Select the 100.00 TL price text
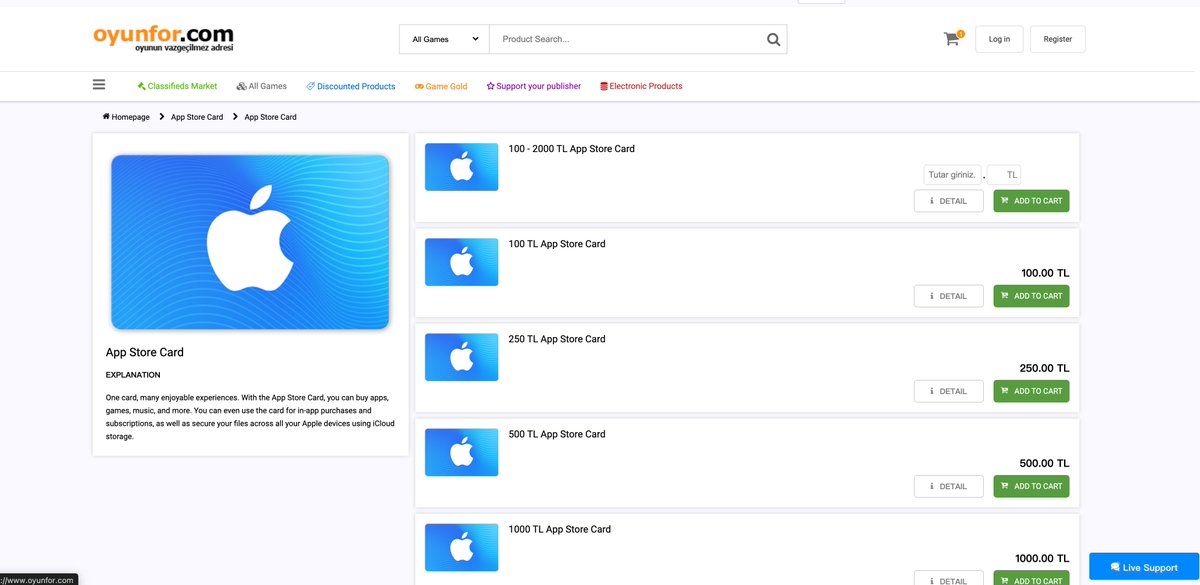Viewport: 1200px width, 585px height. pyautogui.click(x=1045, y=273)
